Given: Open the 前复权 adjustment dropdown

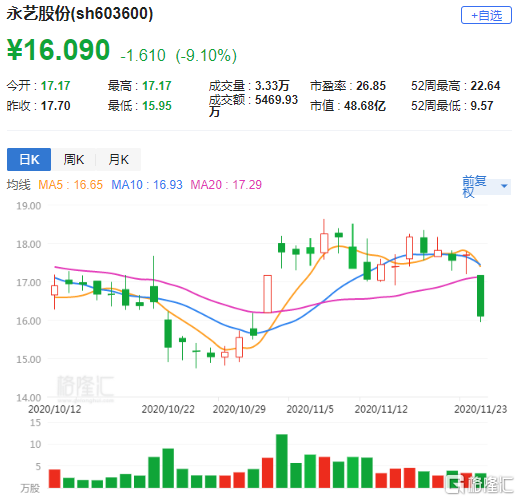Looking at the screenshot, I should point(486,186).
